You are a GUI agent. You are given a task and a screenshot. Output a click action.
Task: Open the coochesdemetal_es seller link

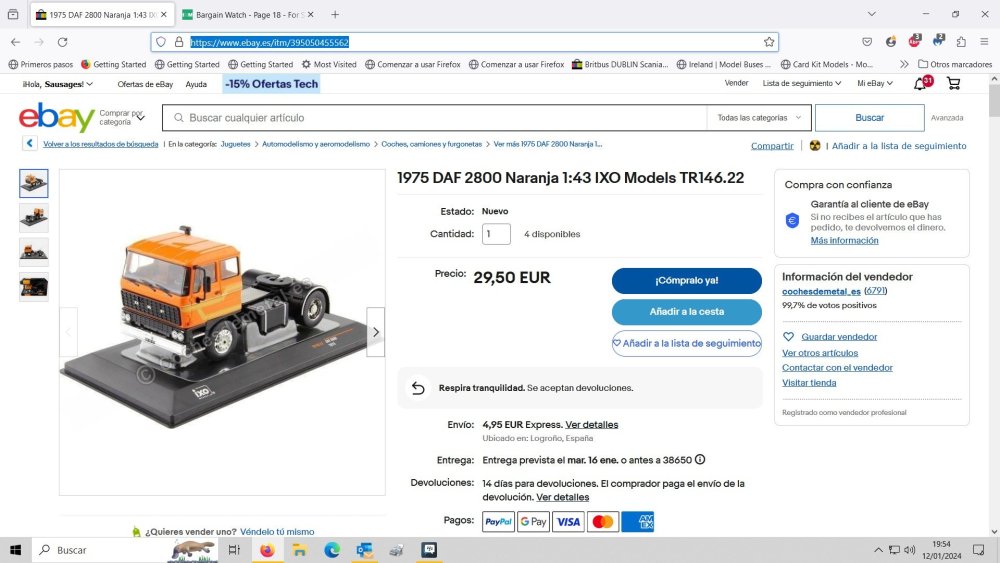[821, 291]
